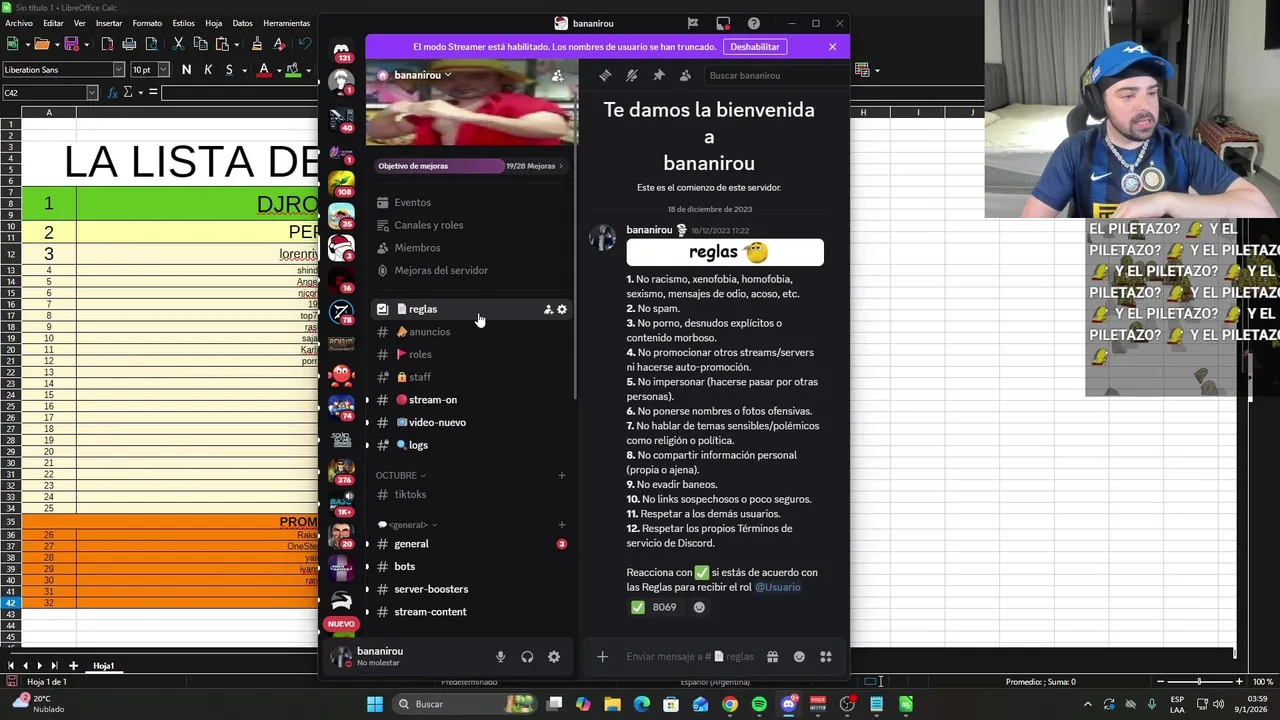
Task: Open bananirou server name dropdown
Action: (422, 75)
